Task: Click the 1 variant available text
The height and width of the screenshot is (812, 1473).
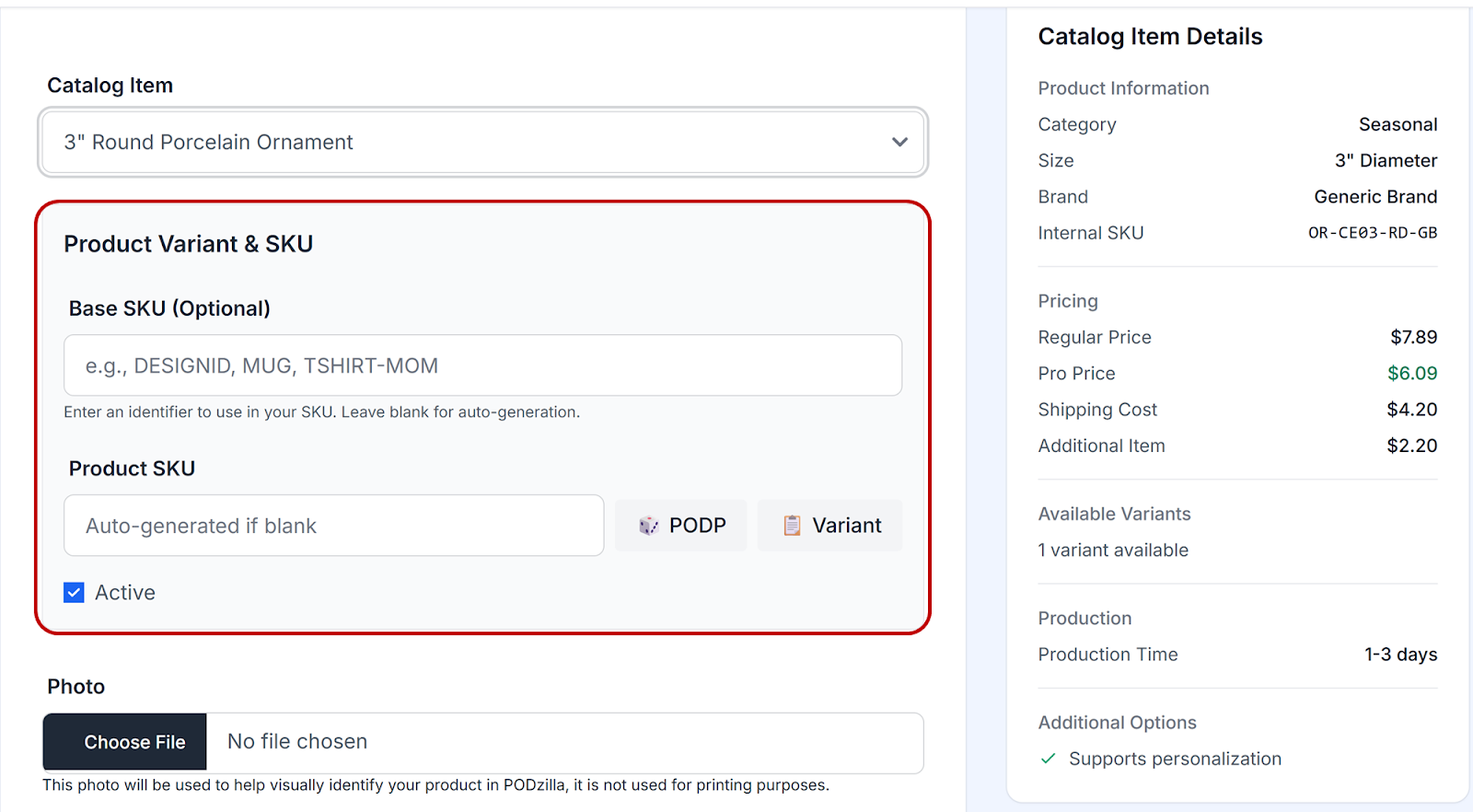Action: 1113,551
